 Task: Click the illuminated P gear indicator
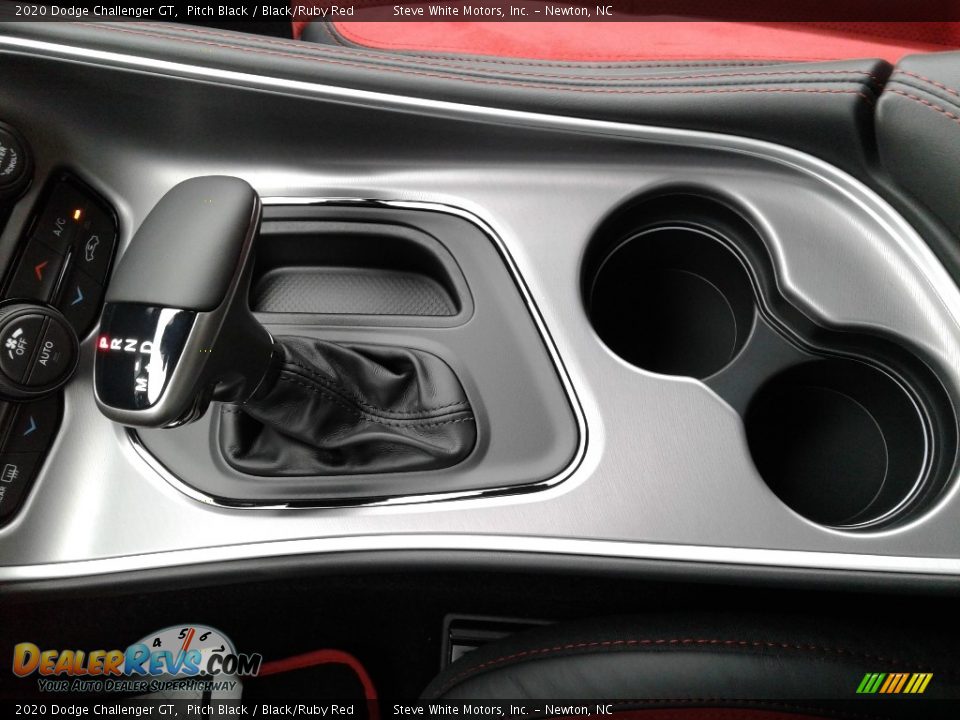pos(104,342)
